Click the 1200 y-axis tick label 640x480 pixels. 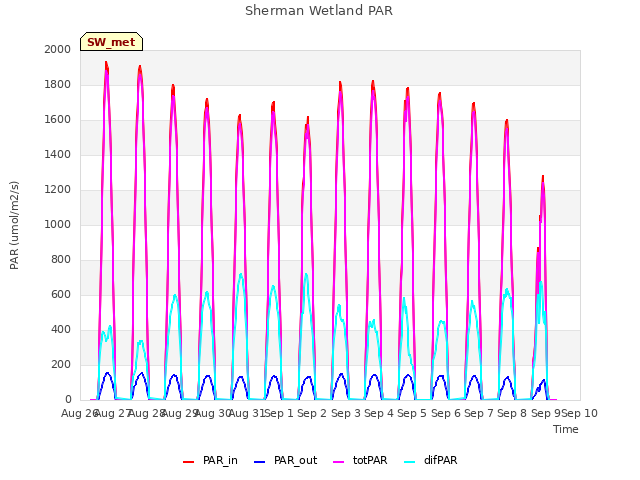point(58,189)
